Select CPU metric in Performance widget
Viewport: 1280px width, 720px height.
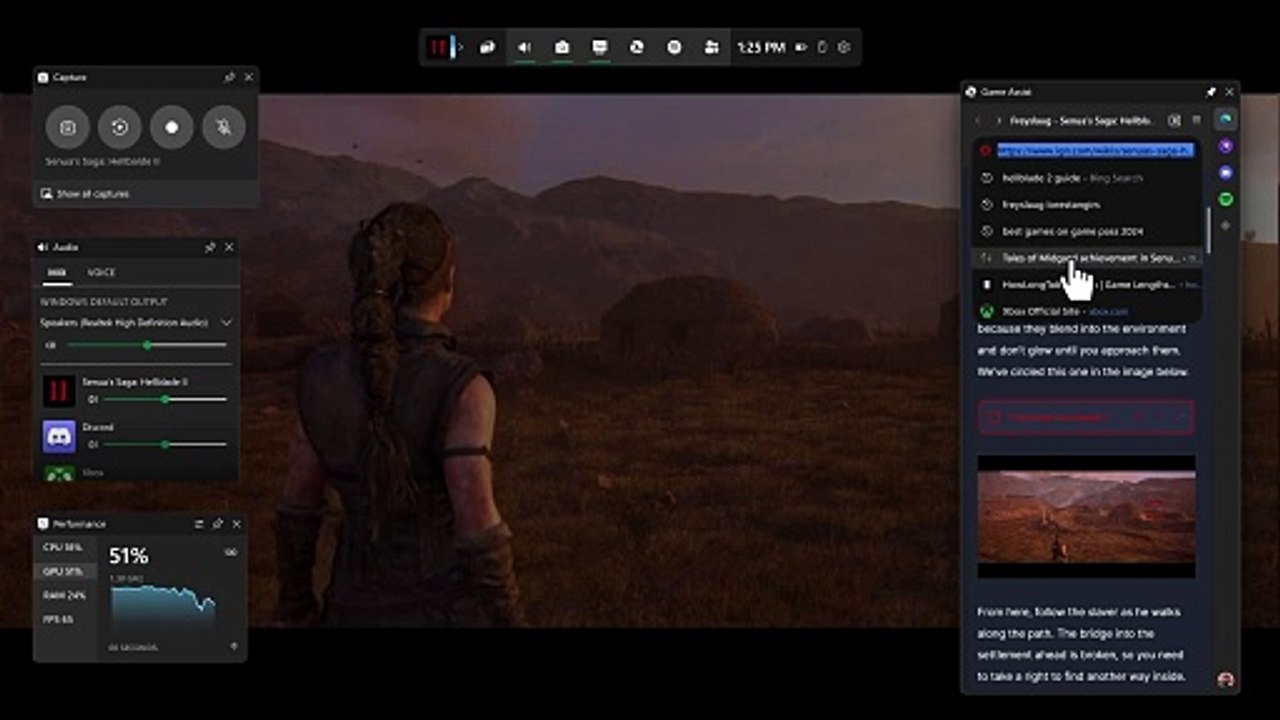63,547
